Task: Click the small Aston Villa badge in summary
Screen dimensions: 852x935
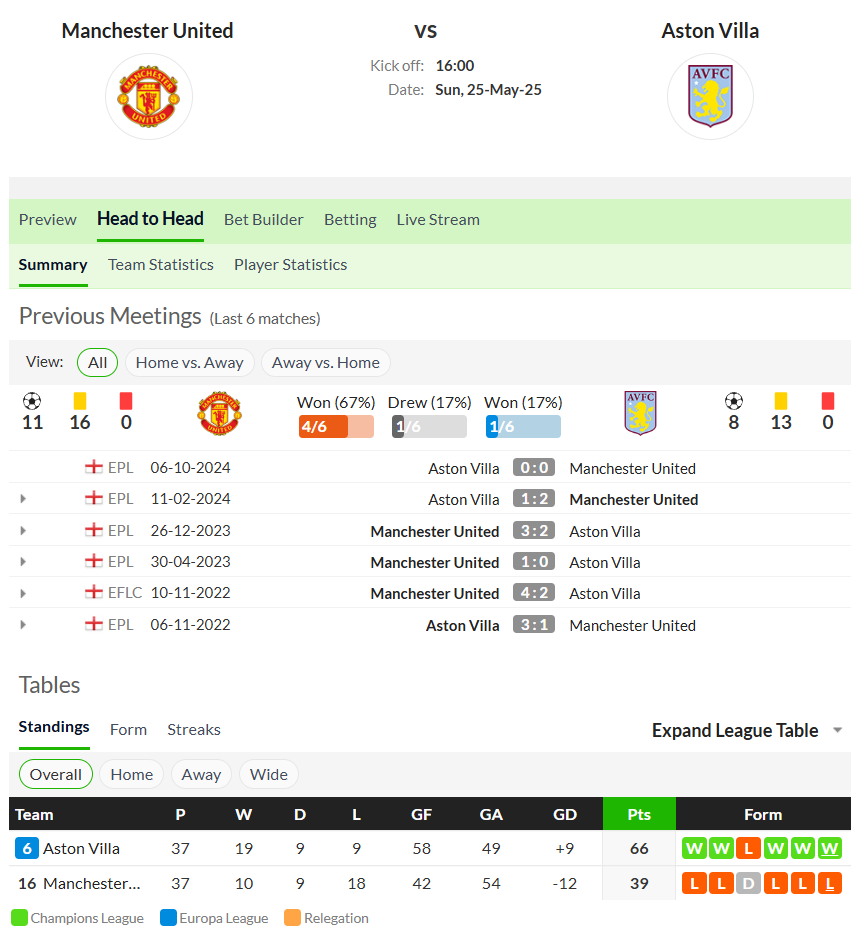Action: click(640, 413)
